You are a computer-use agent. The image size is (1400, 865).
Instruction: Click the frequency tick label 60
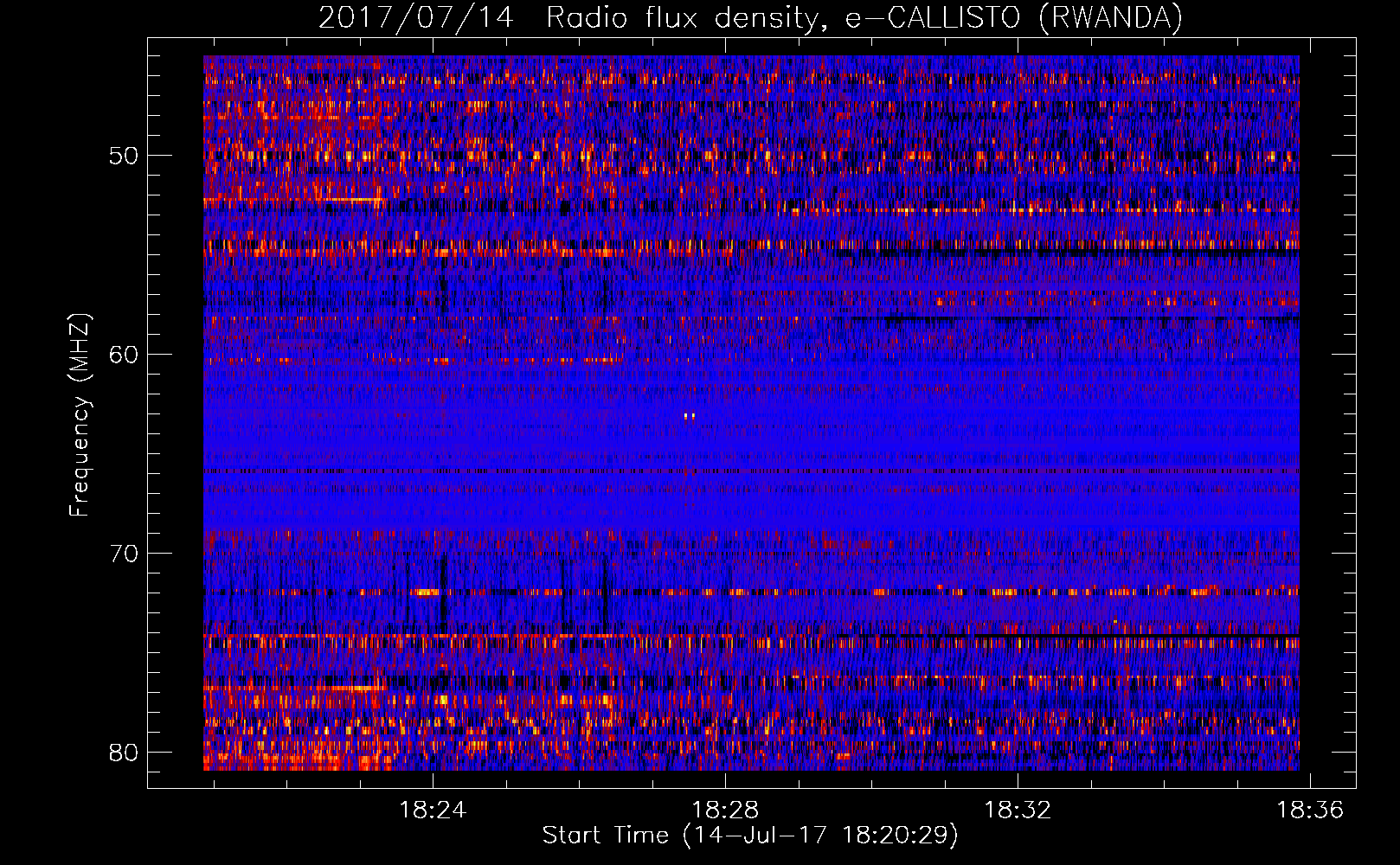coord(123,355)
